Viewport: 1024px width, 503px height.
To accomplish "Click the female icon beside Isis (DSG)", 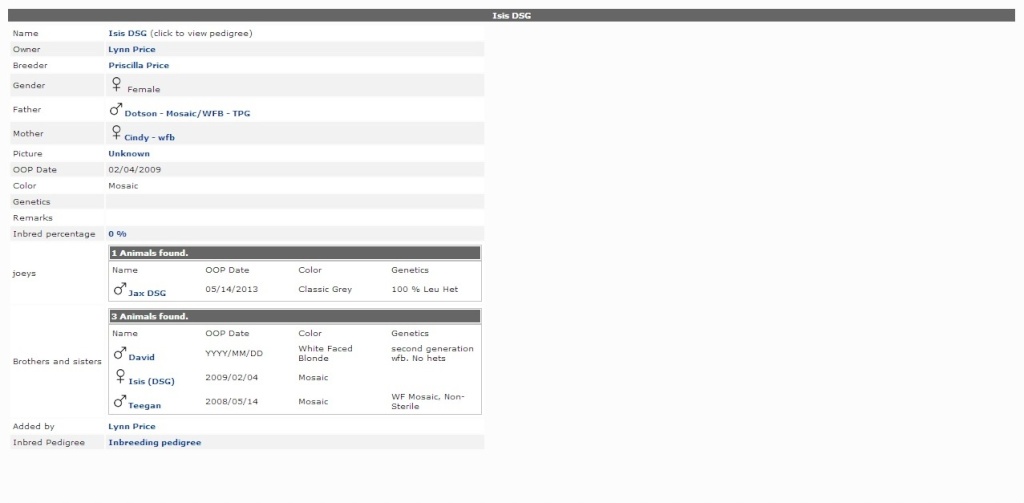I will point(120,376).
